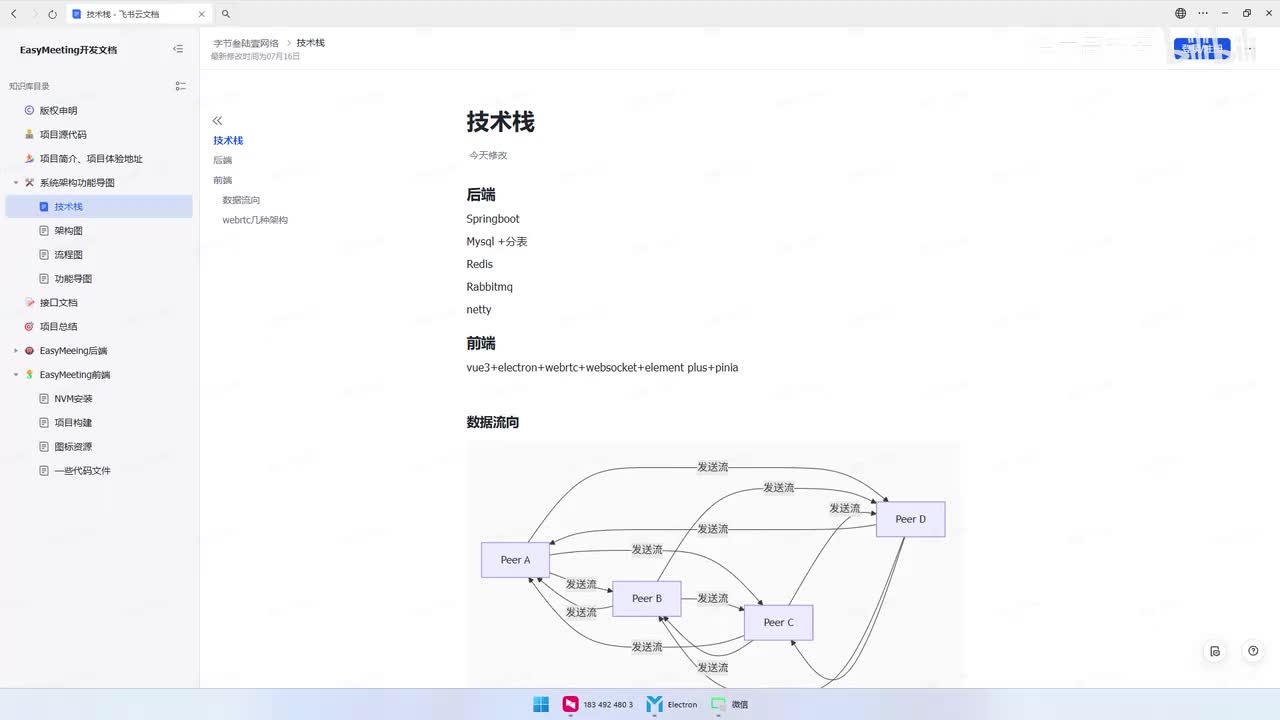Select EasyMeeting前端 in the tree

click(75, 375)
